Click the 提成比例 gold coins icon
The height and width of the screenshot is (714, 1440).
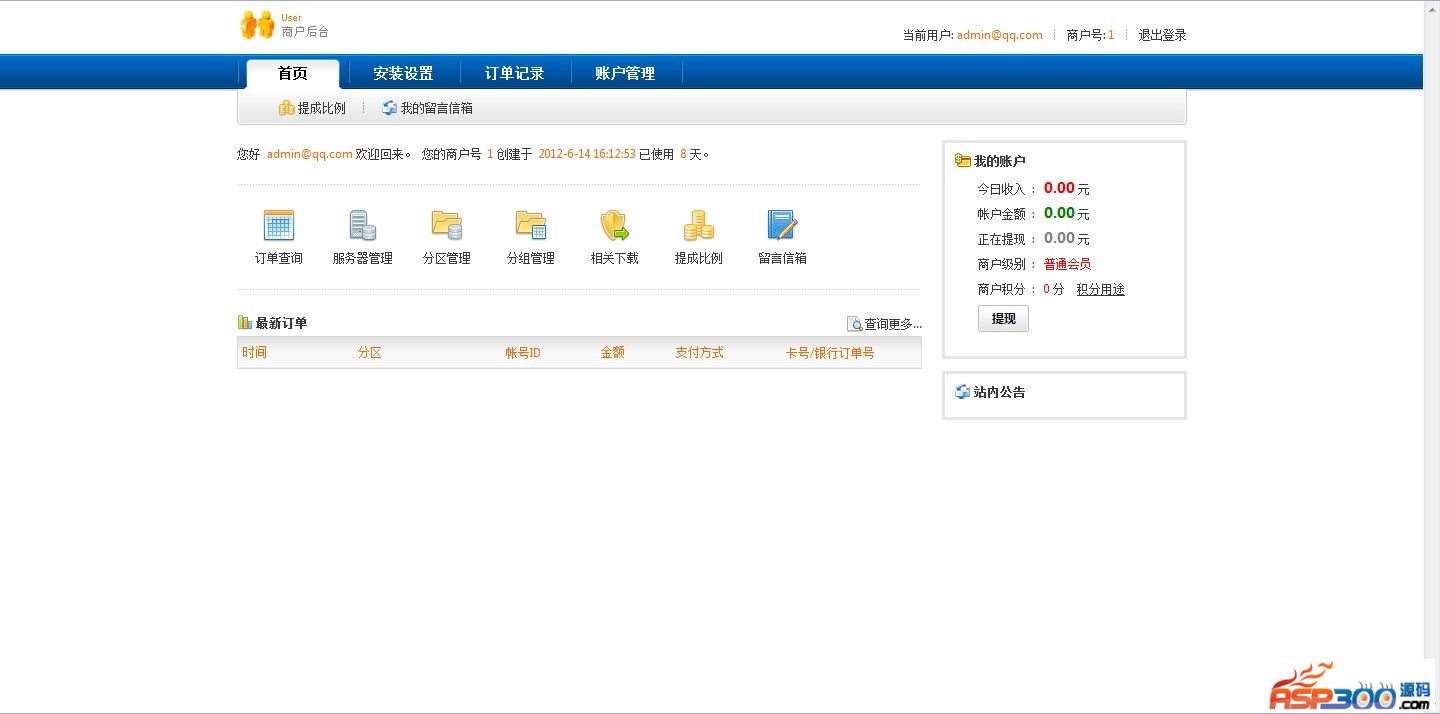698,226
